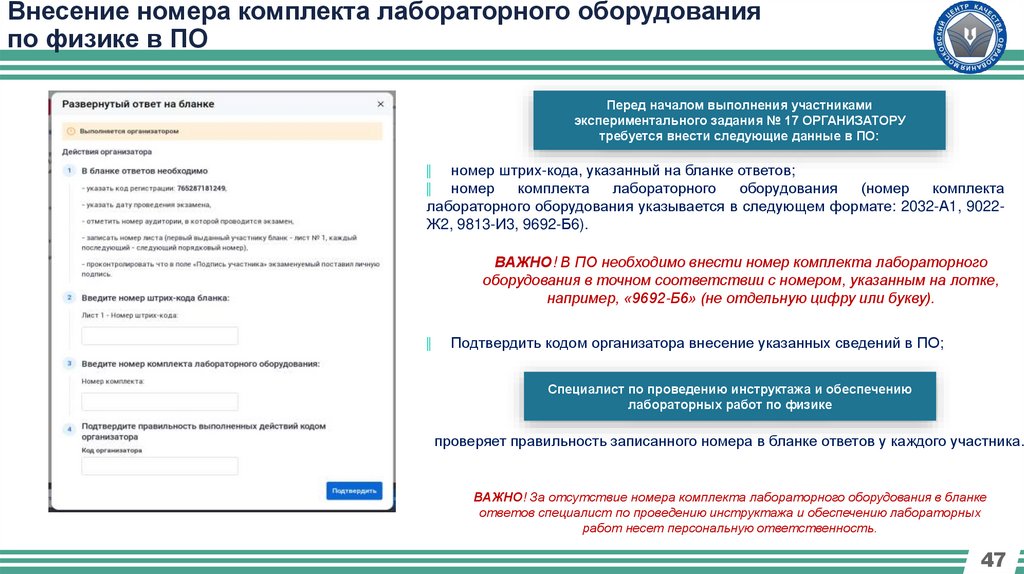
Task: Click the Moscow education quality center logo
Action: (970, 37)
